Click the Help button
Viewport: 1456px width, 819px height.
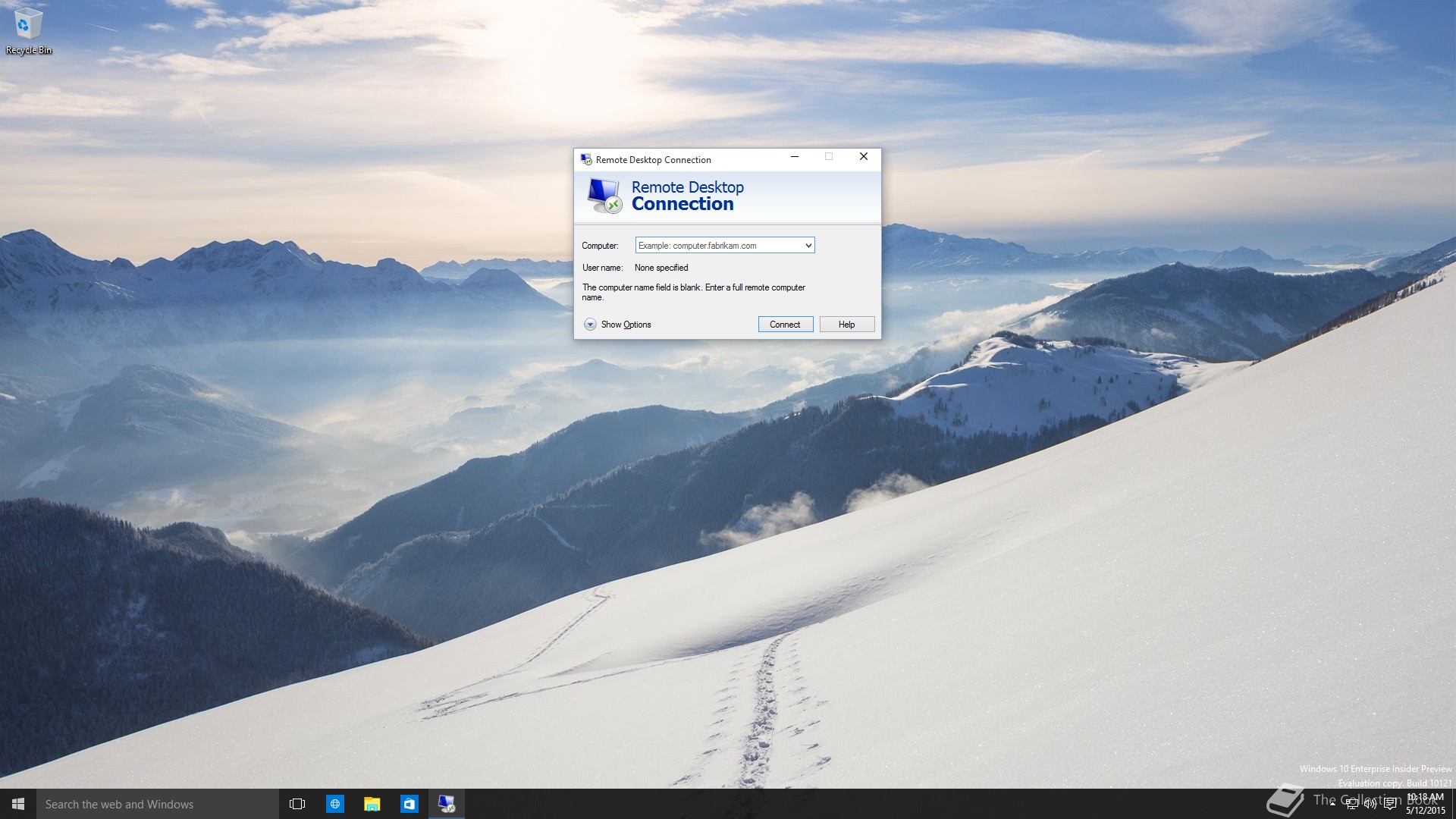pyautogui.click(x=846, y=325)
